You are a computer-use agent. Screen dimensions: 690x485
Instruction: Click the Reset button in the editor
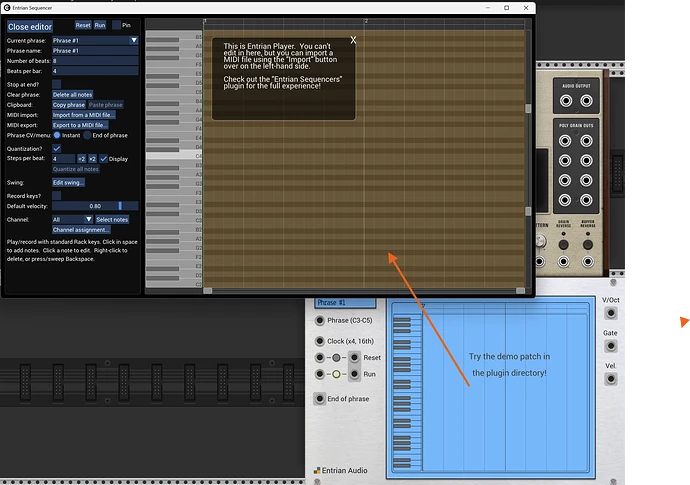coord(83,25)
